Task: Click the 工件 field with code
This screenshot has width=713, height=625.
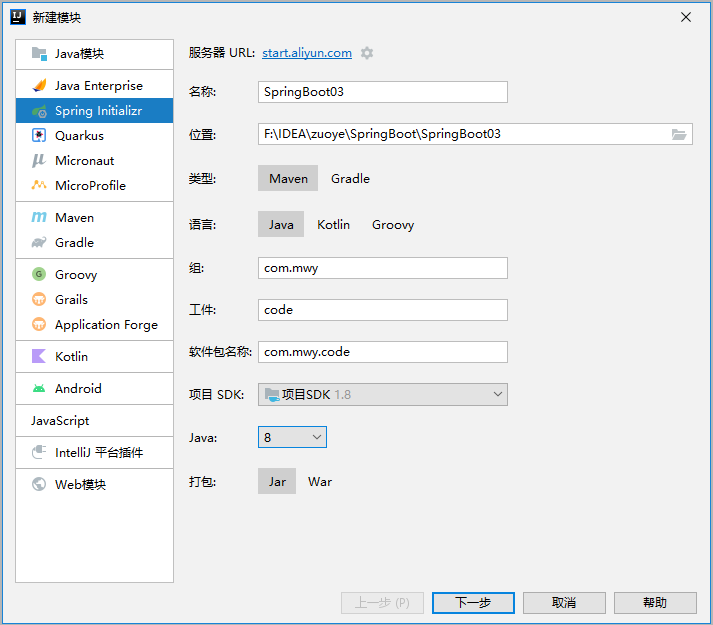Action: coord(383,310)
